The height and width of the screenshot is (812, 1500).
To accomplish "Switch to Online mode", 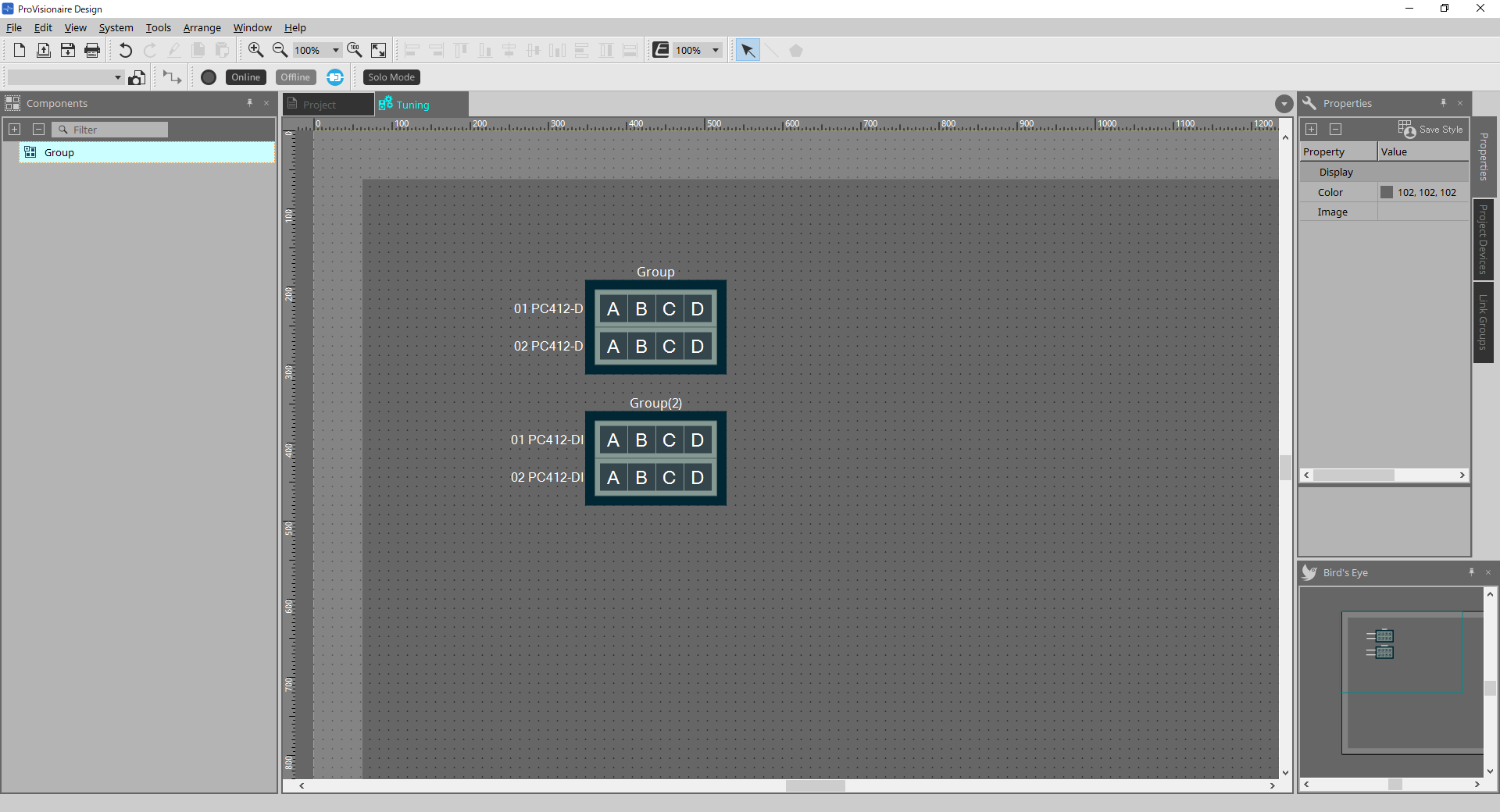I will (x=245, y=77).
